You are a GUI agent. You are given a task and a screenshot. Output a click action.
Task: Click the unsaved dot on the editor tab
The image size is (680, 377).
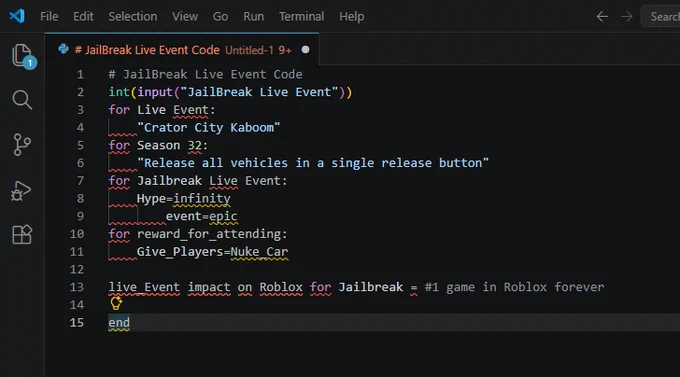(305, 50)
